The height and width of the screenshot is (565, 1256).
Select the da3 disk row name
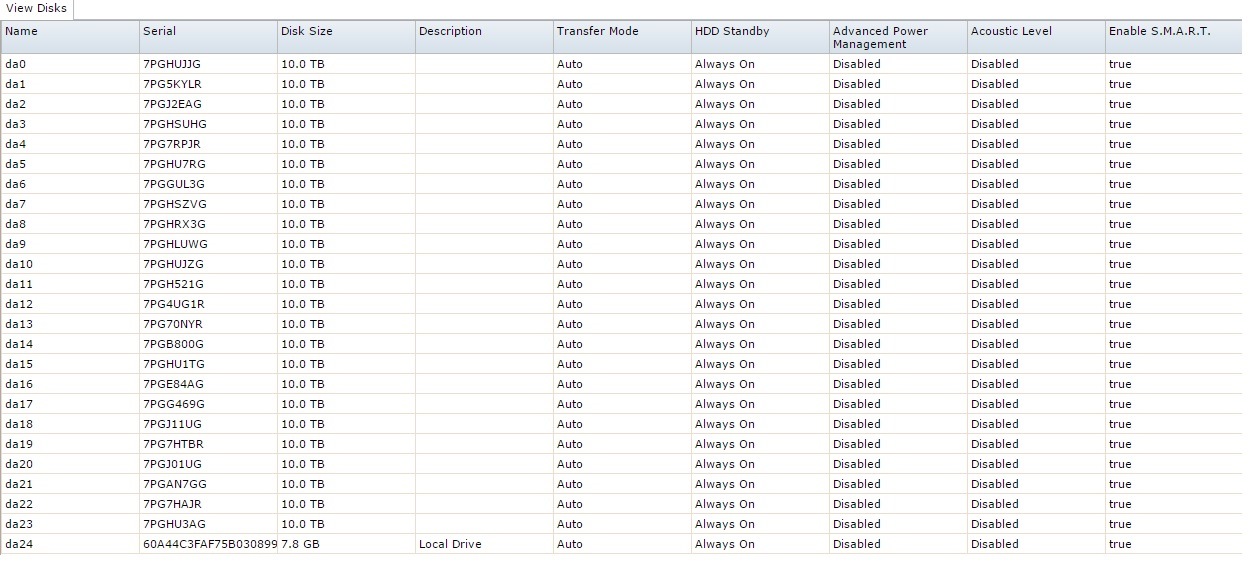[x=17, y=124]
